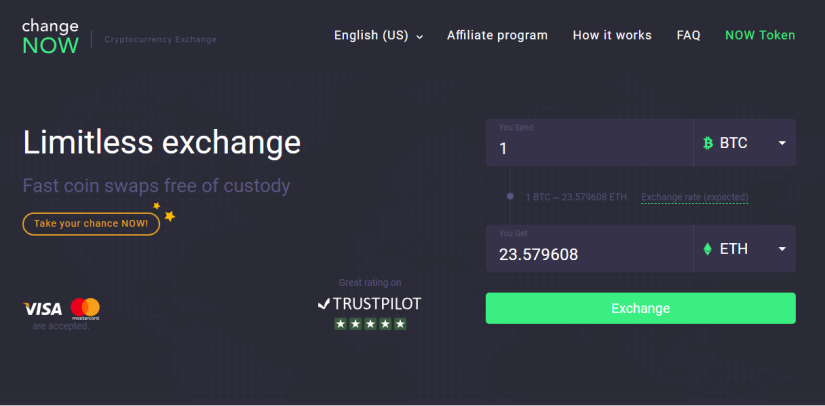Open the FAQ menu item
This screenshot has height=406, width=825.
click(688, 35)
